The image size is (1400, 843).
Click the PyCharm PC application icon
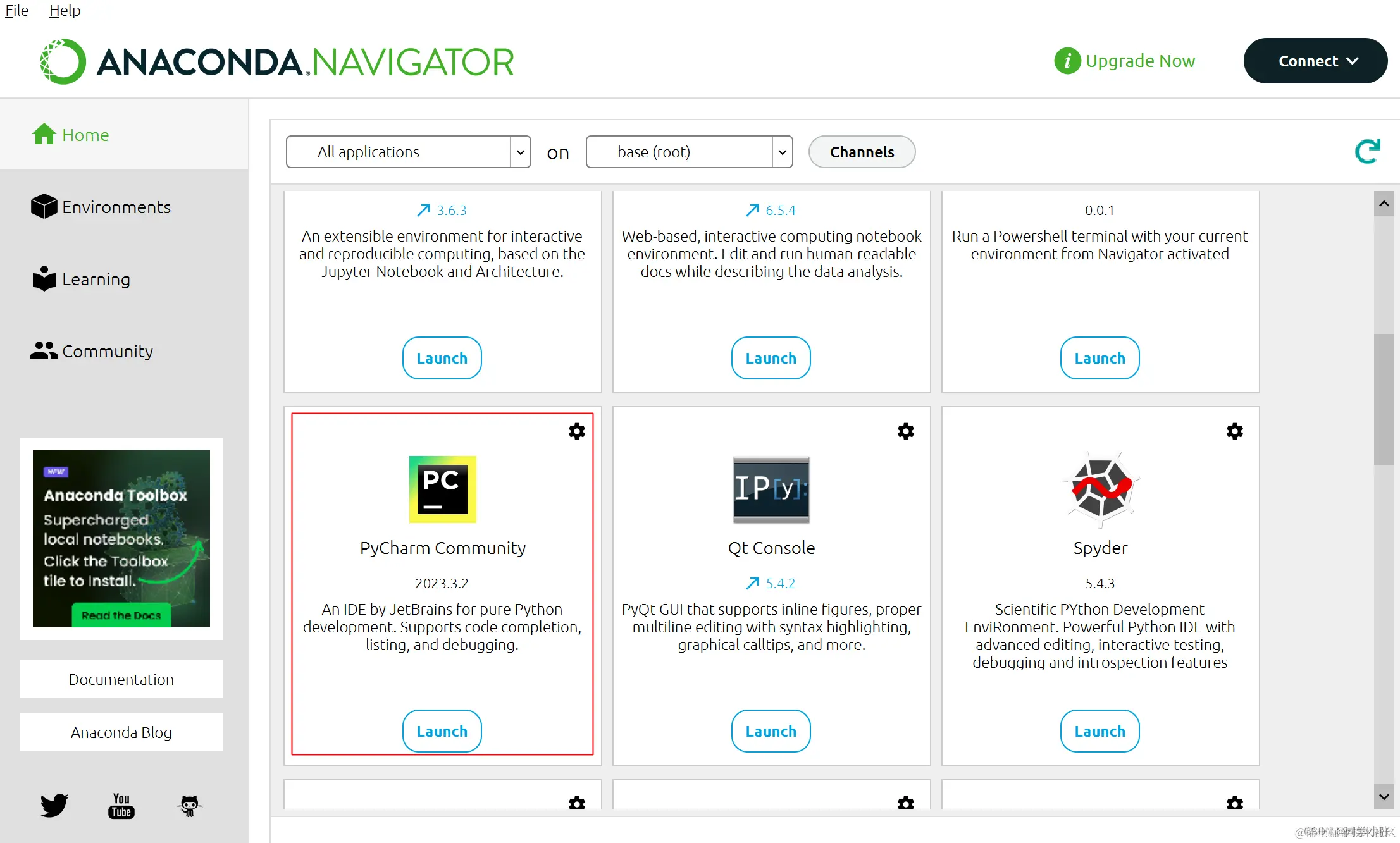[x=442, y=489]
